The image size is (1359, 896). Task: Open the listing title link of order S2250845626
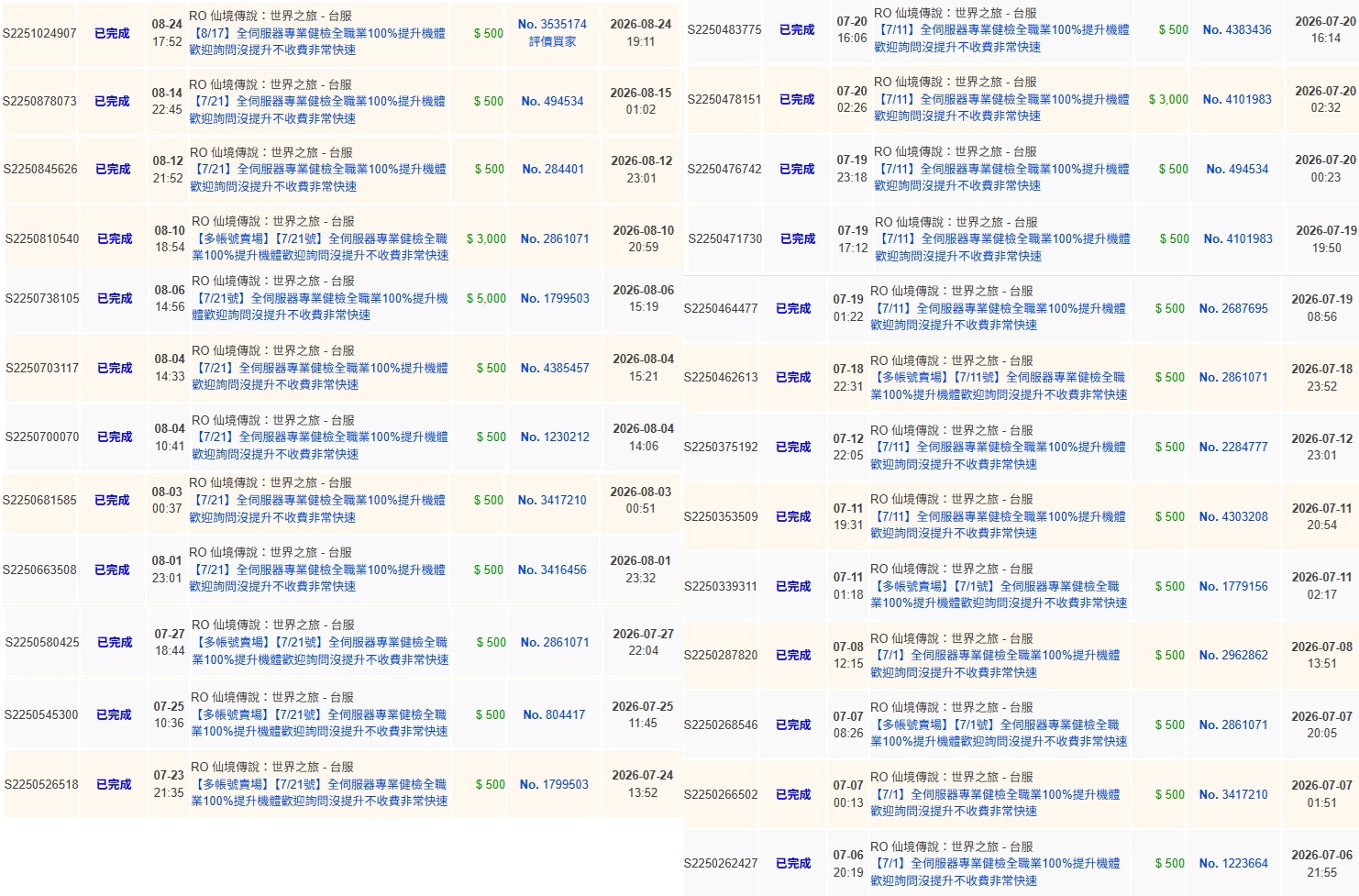pos(318,178)
